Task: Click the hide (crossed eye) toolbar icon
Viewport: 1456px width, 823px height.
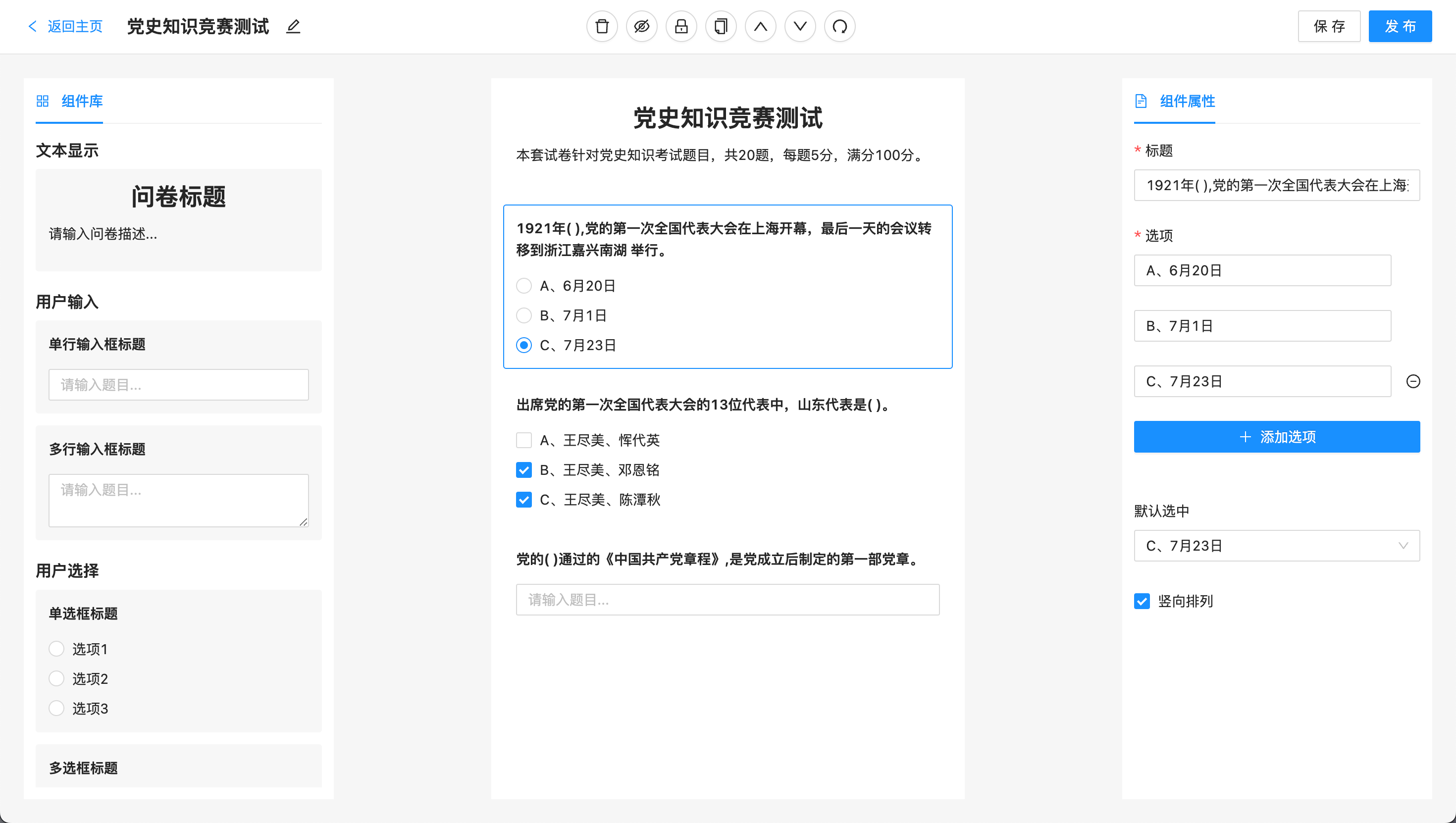Action: 641,27
